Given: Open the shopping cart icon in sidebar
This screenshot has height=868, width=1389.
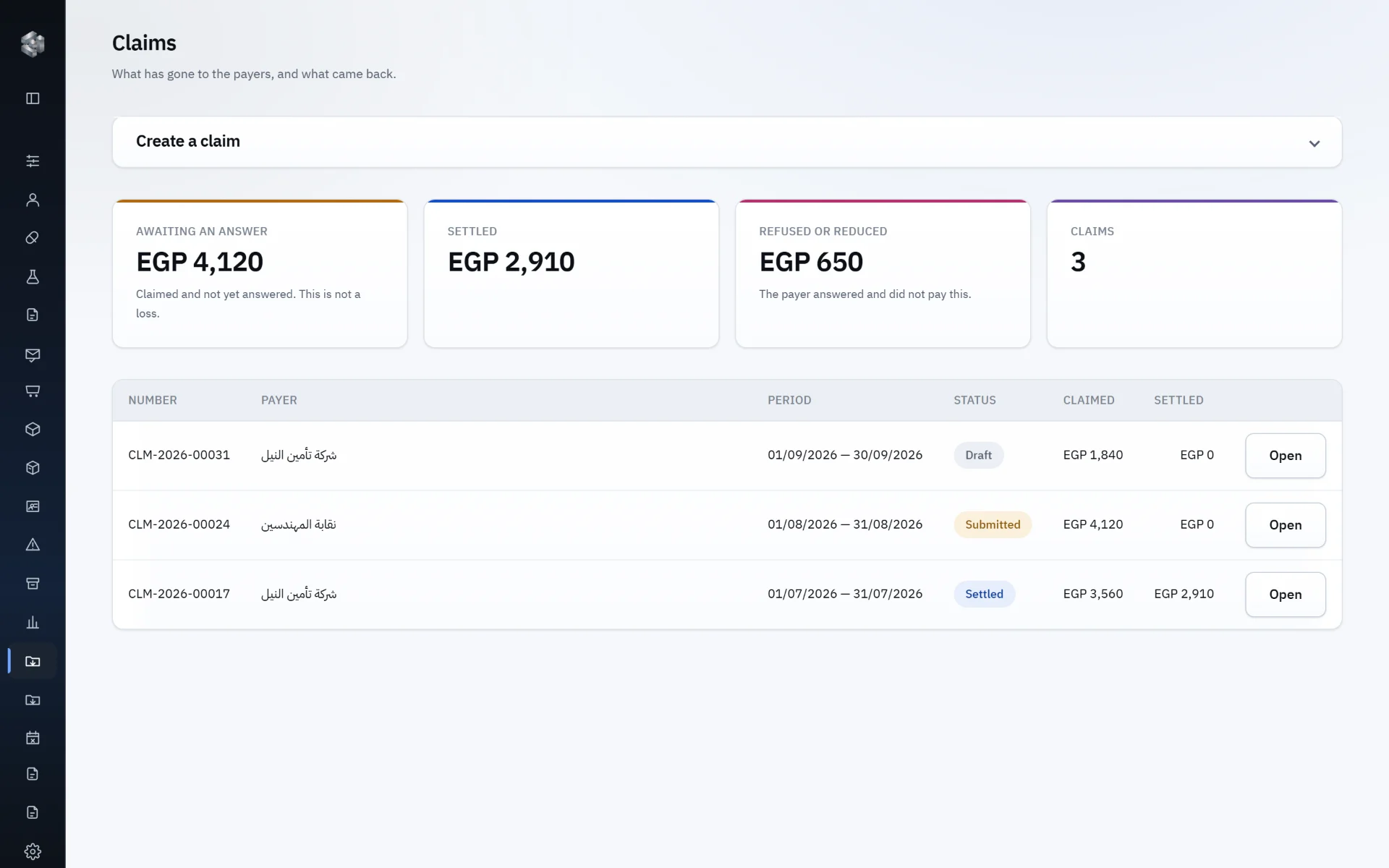Looking at the screenshot, I should click(33, 391).
